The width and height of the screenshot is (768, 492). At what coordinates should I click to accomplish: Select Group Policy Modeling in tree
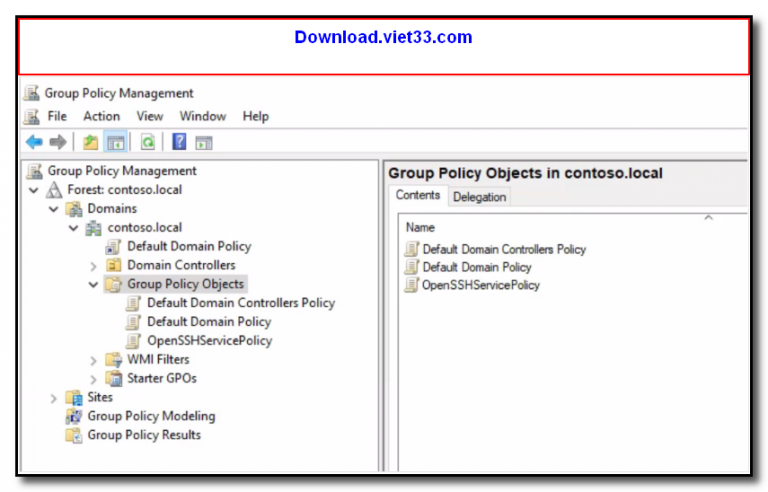150,416
